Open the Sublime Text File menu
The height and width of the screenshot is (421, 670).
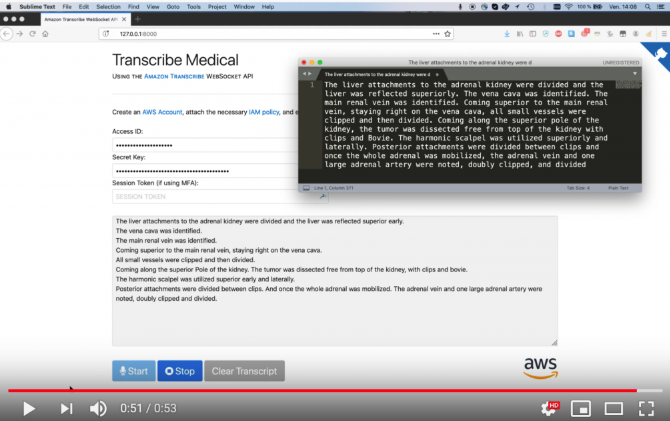click(67, 7)
